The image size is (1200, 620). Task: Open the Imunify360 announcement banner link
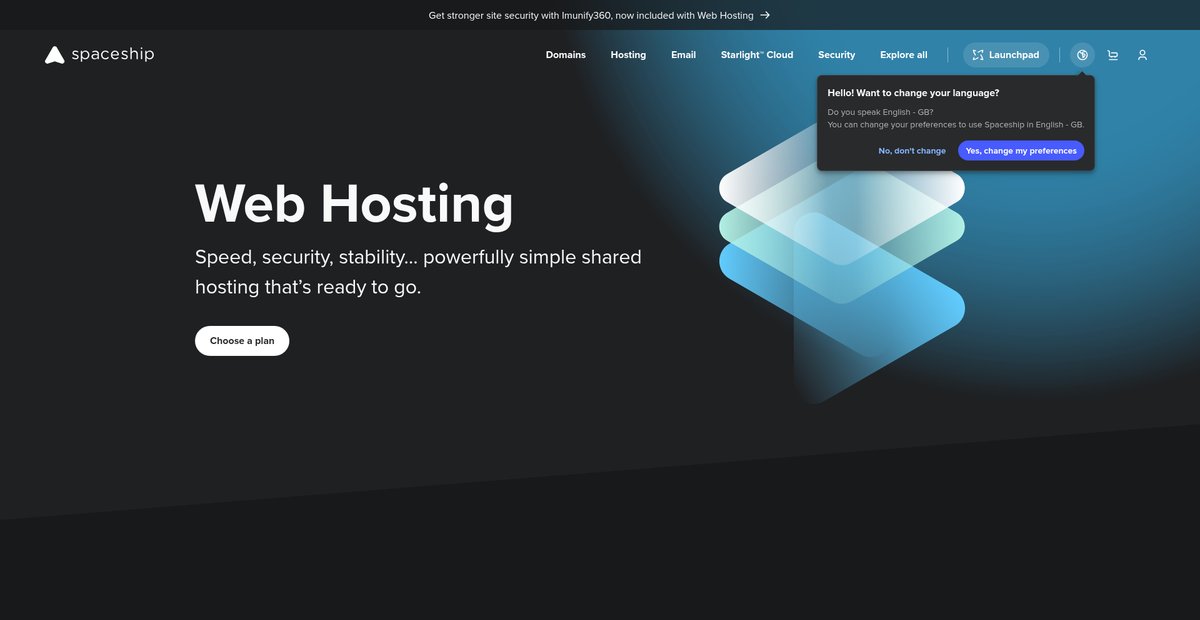599,15
